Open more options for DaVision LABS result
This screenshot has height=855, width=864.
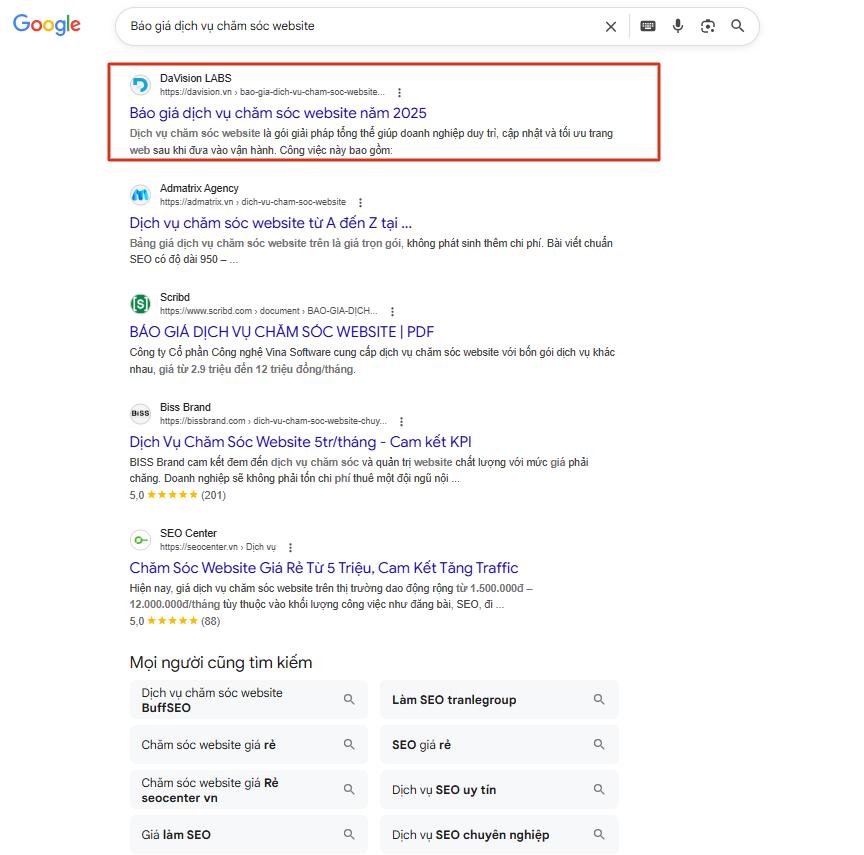pos(400,93)
